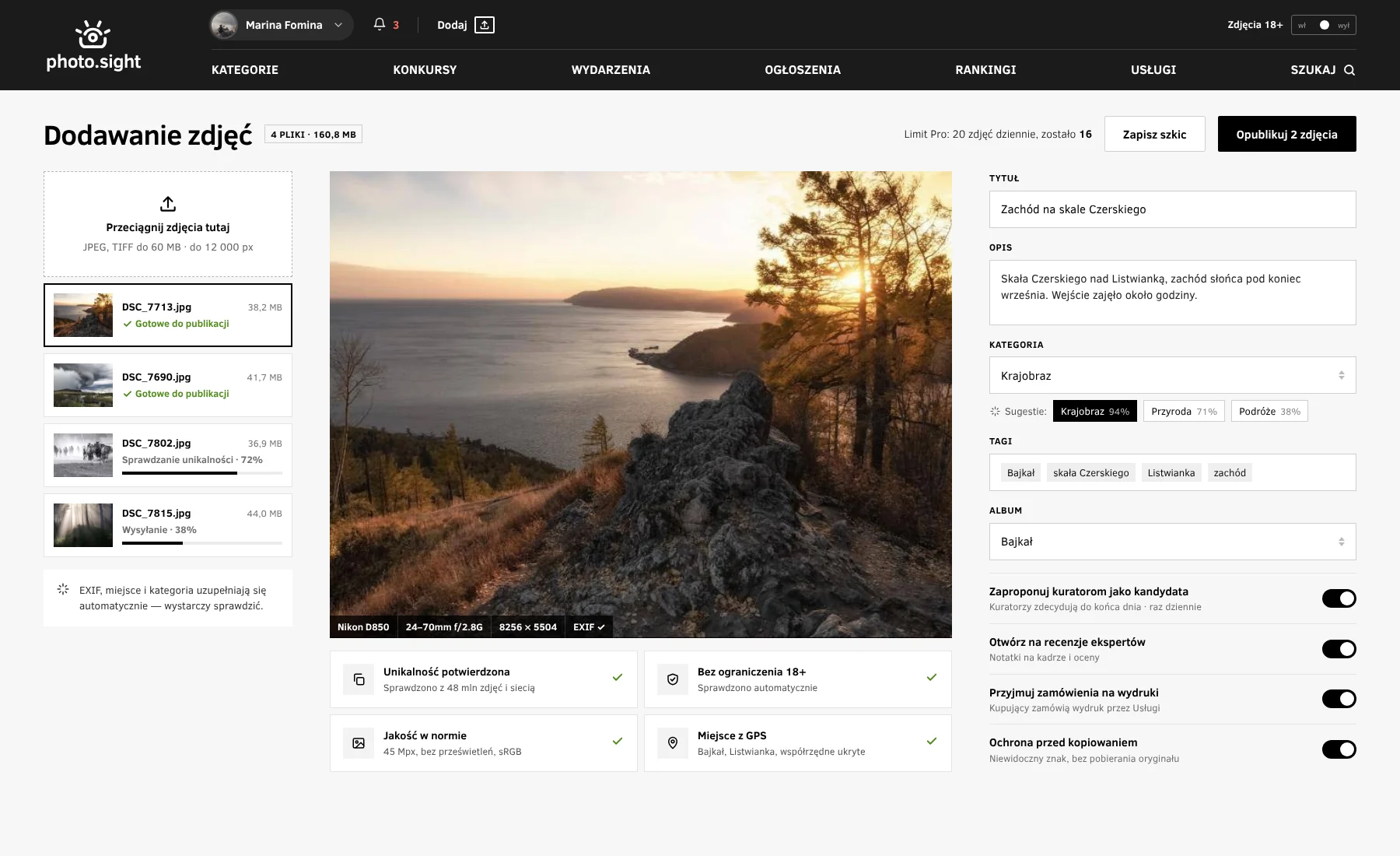Click the Listwianka tag chip
Screen dimensions: 1400x856
[1171, 472]
